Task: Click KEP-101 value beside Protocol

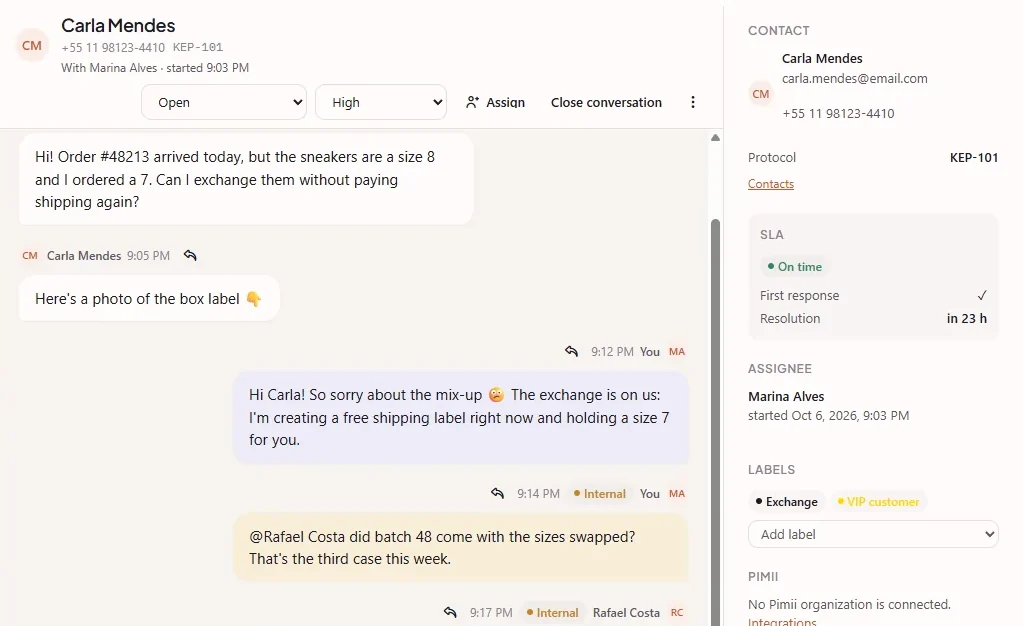Action: [x=973, y=157]
